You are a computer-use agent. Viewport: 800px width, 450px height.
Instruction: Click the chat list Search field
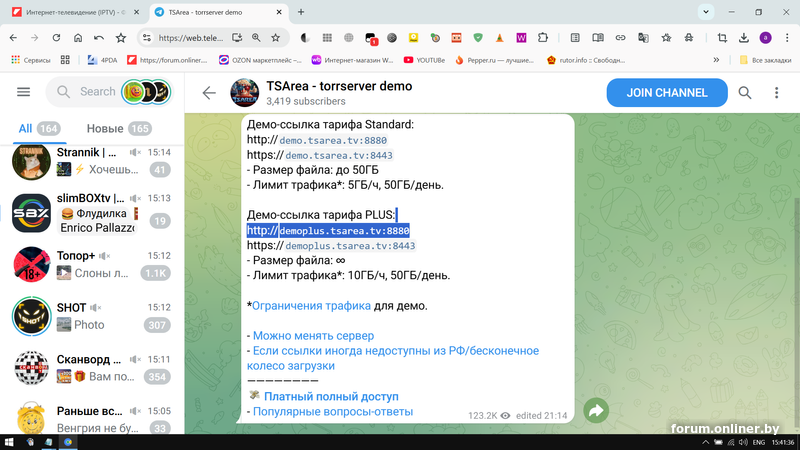97,92
